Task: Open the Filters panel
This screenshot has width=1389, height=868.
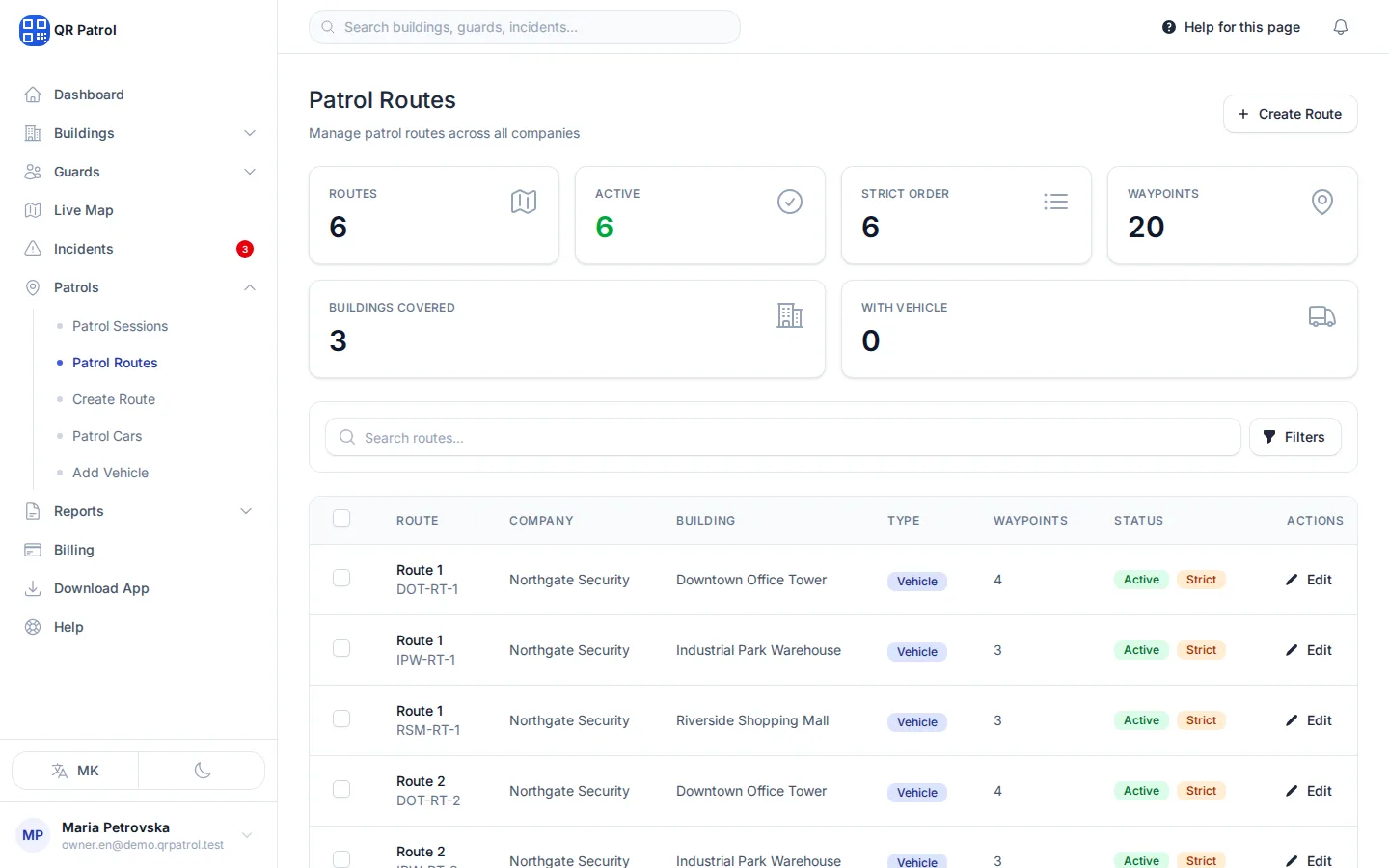Action: point(1294,437)
